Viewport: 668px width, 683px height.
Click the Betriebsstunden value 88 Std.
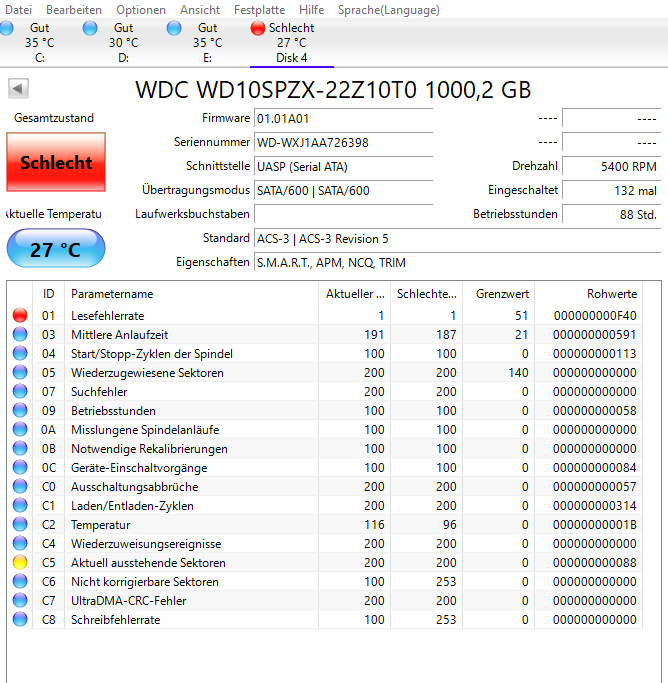612,214
